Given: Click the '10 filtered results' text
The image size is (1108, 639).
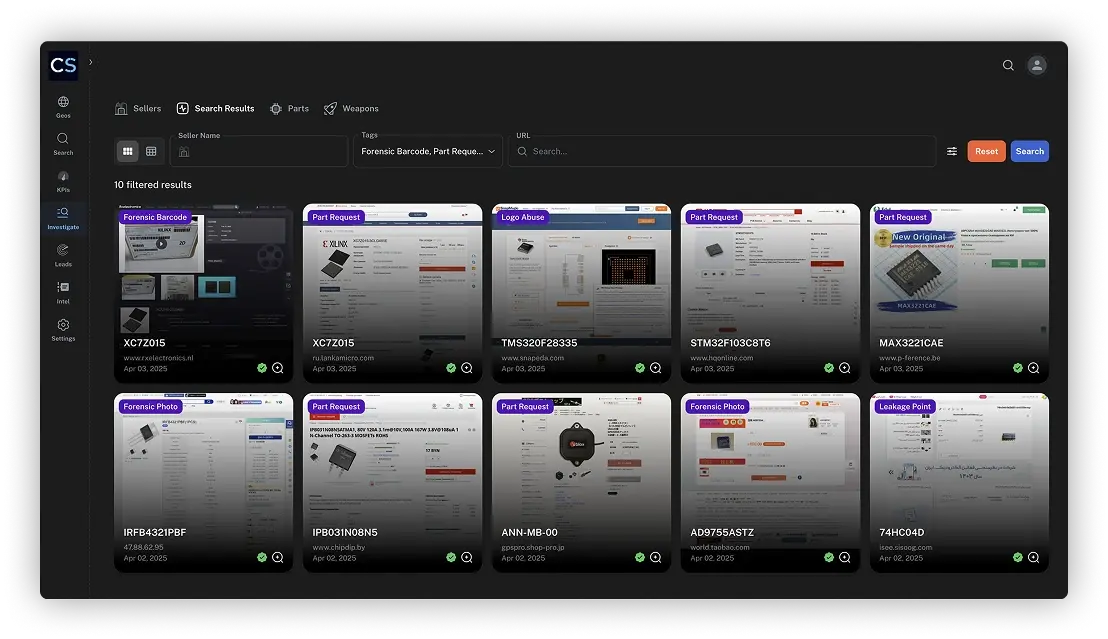Looking at the screenshot, I should [153, 184].
